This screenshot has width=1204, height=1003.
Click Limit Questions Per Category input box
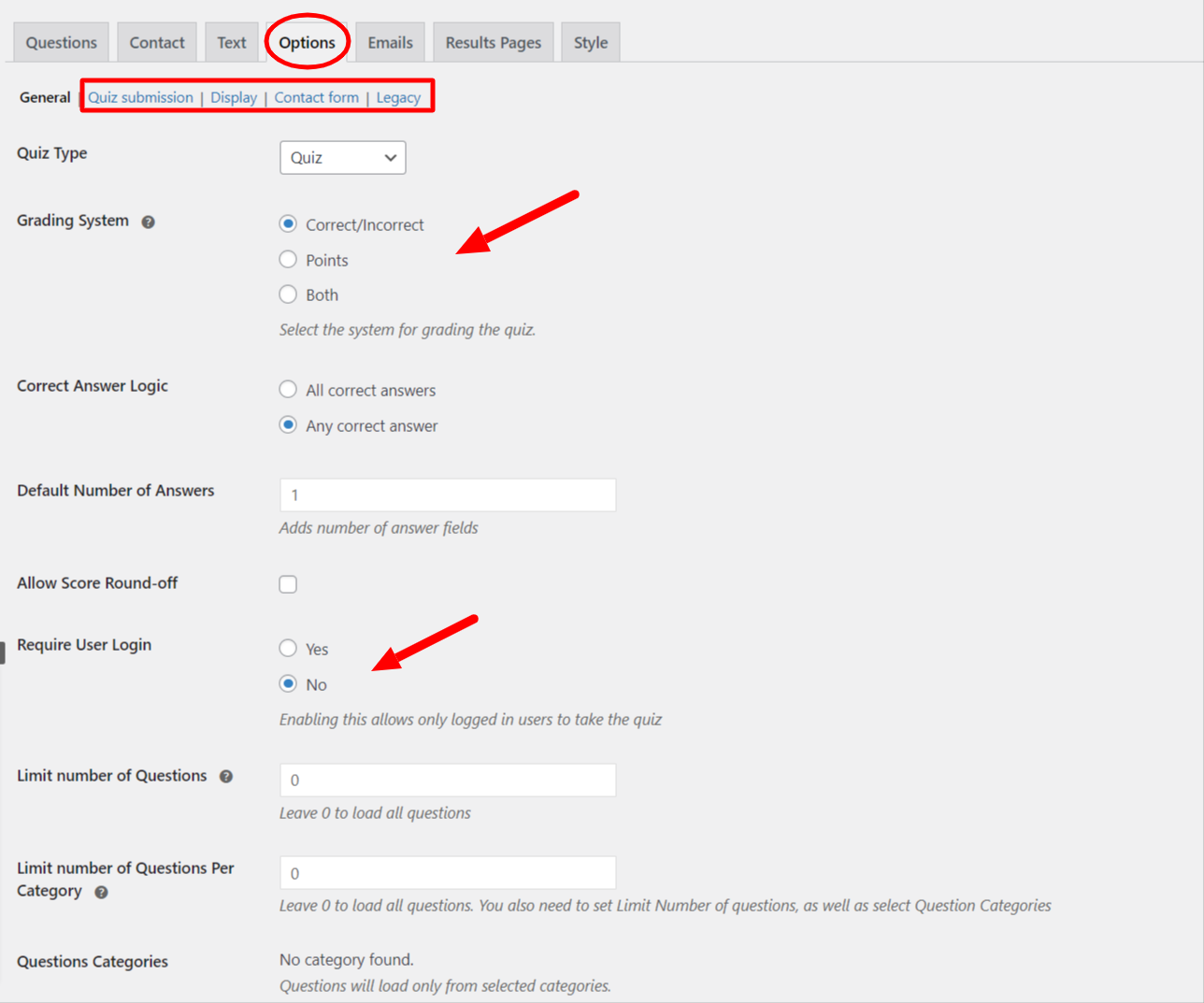point(448,873)
